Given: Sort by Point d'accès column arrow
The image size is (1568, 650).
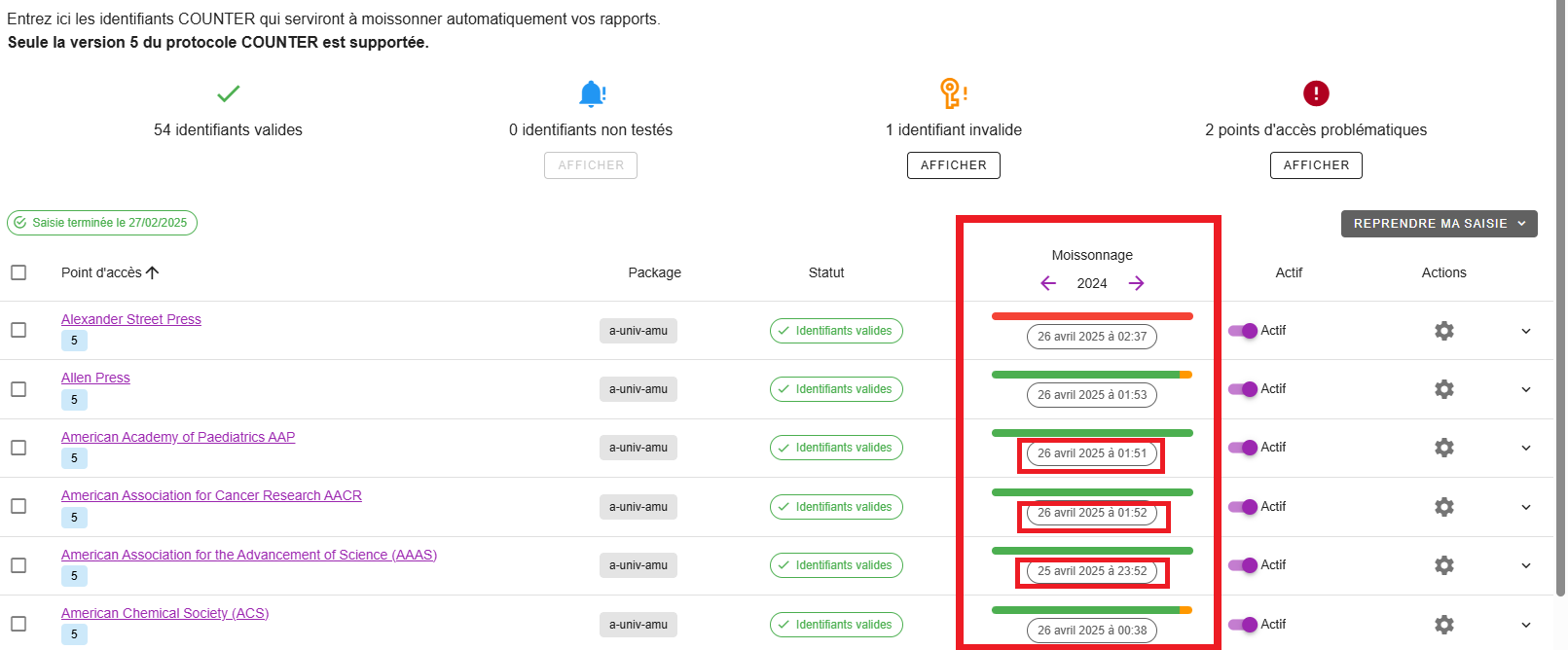Looking at the screenshot, I should tap(153, 272).
